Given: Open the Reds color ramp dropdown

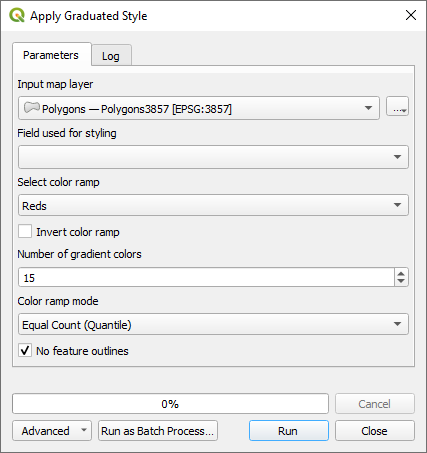Looking at the screenshot, I should tap(213, 205).
